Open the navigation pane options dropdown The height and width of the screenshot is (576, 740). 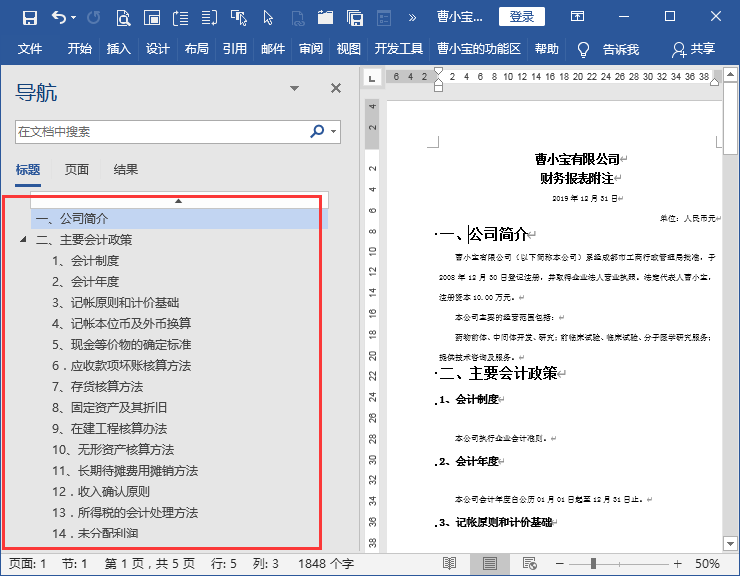(294, 89)
